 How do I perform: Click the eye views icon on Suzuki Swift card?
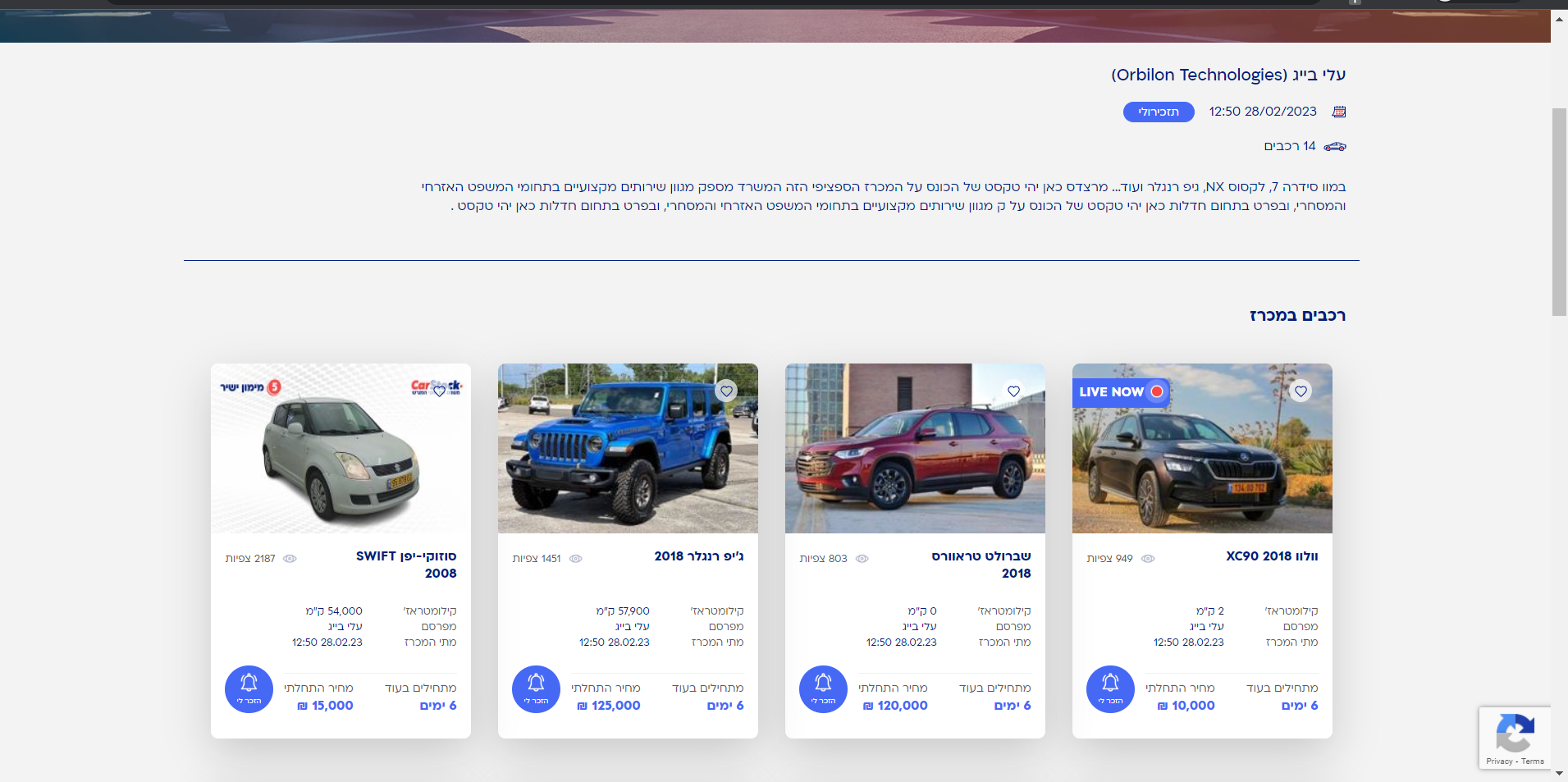tap(290, 559)
